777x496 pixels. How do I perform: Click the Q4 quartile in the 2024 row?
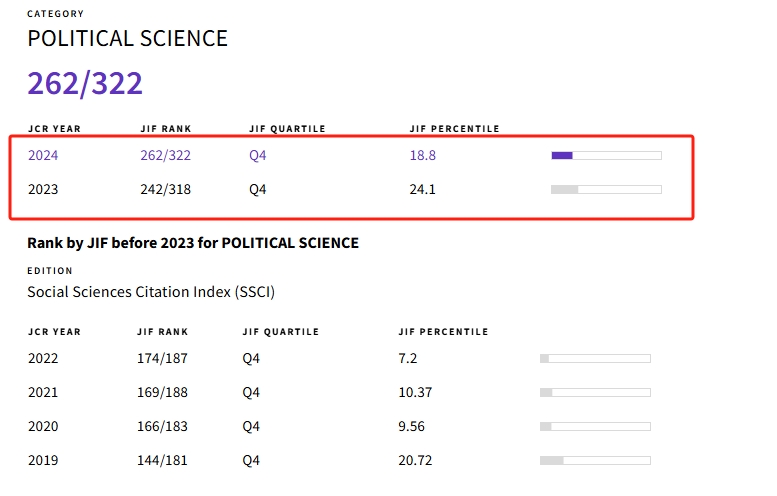click(258, 155)
